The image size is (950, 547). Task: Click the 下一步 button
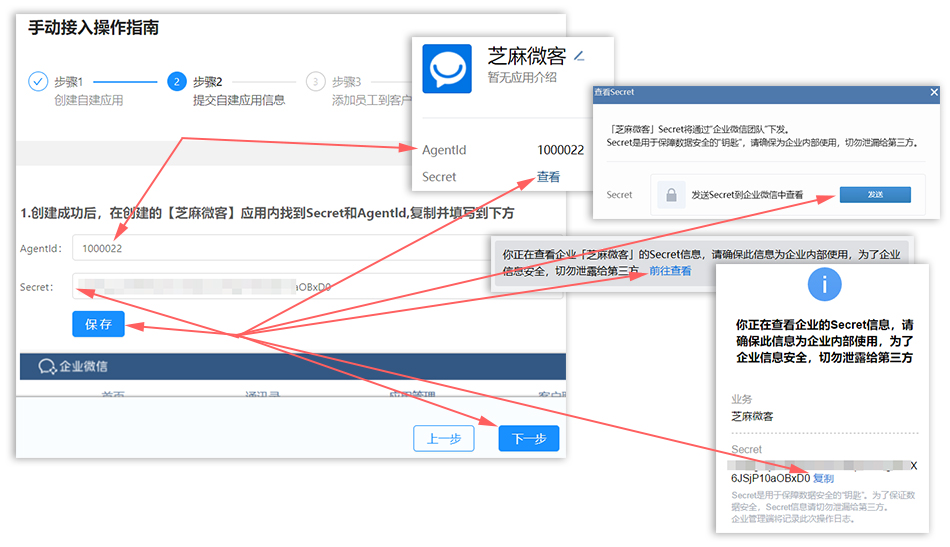529,439
